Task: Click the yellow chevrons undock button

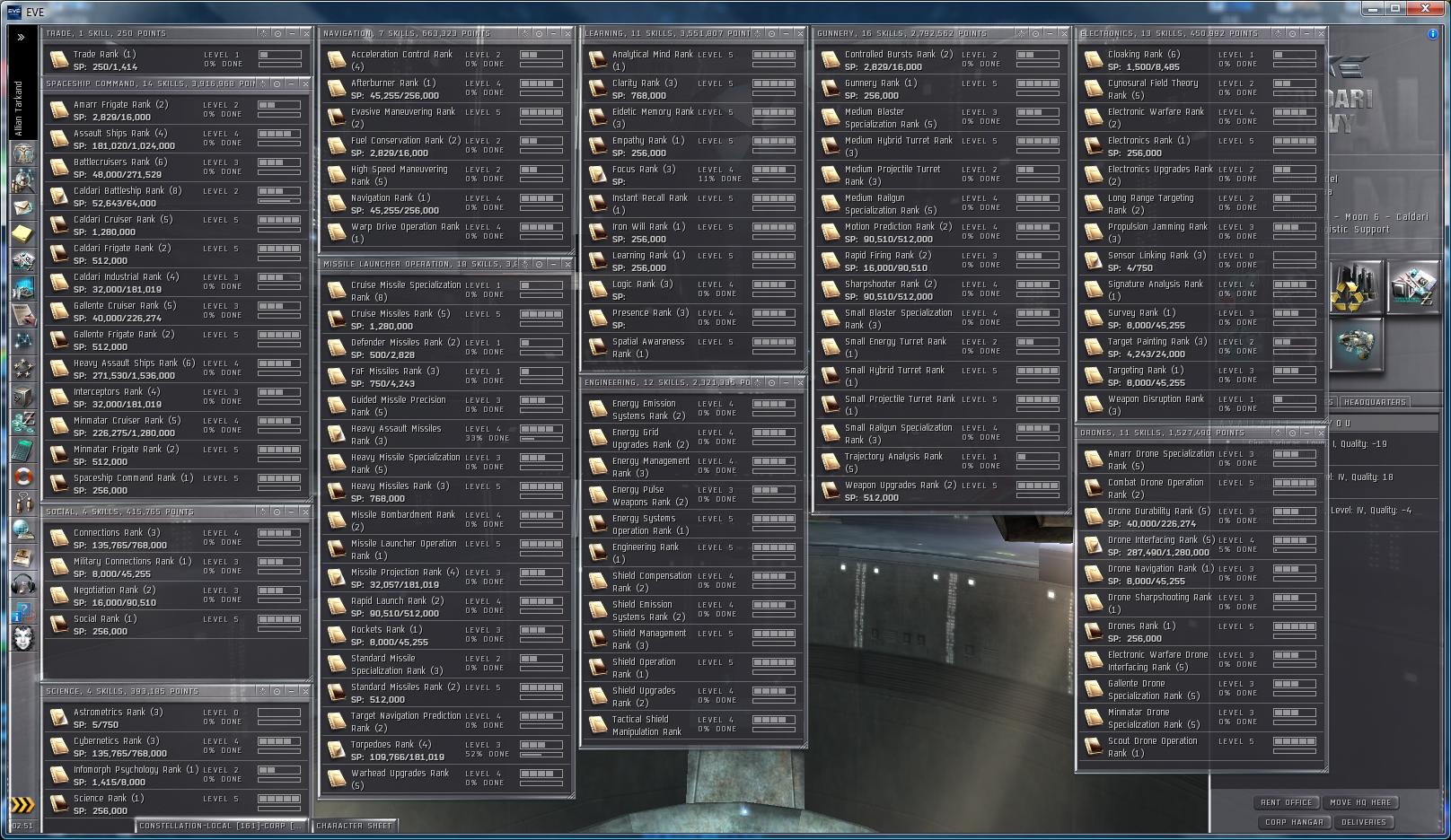Action: pos(22,804)
